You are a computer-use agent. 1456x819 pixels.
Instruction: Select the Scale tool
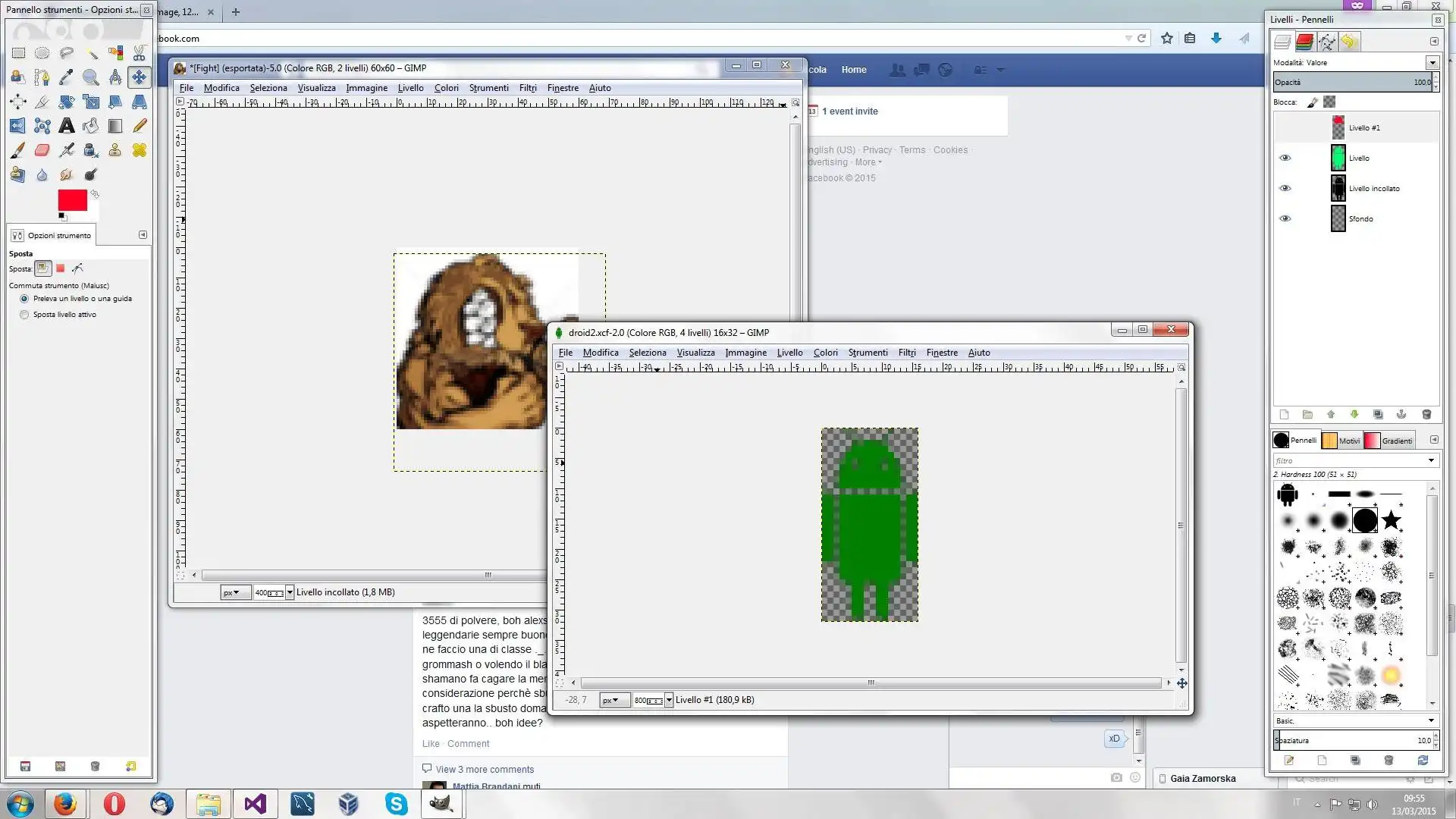pos(91,102)
